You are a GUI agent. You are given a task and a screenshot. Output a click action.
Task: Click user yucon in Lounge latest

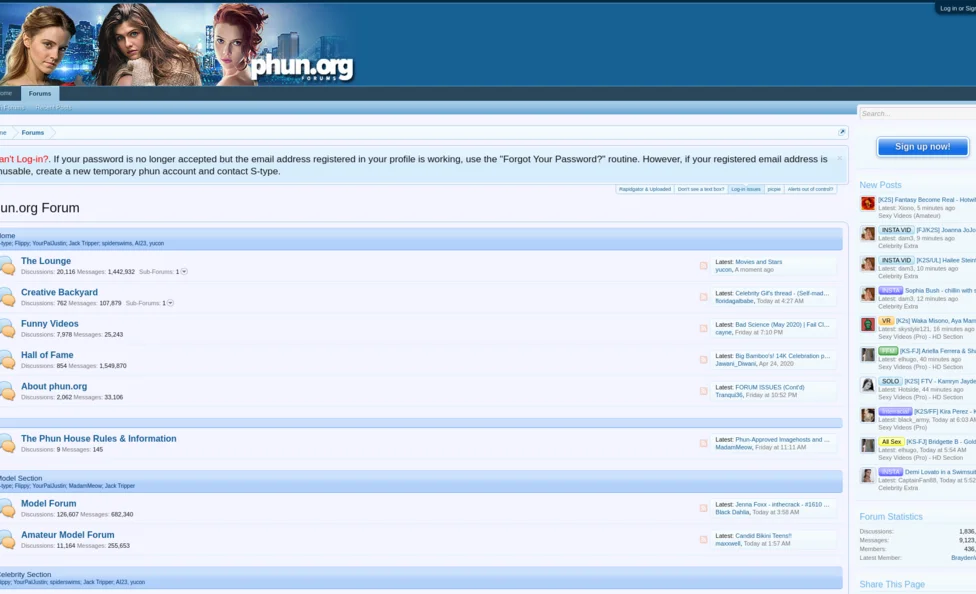[x=723, y=270]
